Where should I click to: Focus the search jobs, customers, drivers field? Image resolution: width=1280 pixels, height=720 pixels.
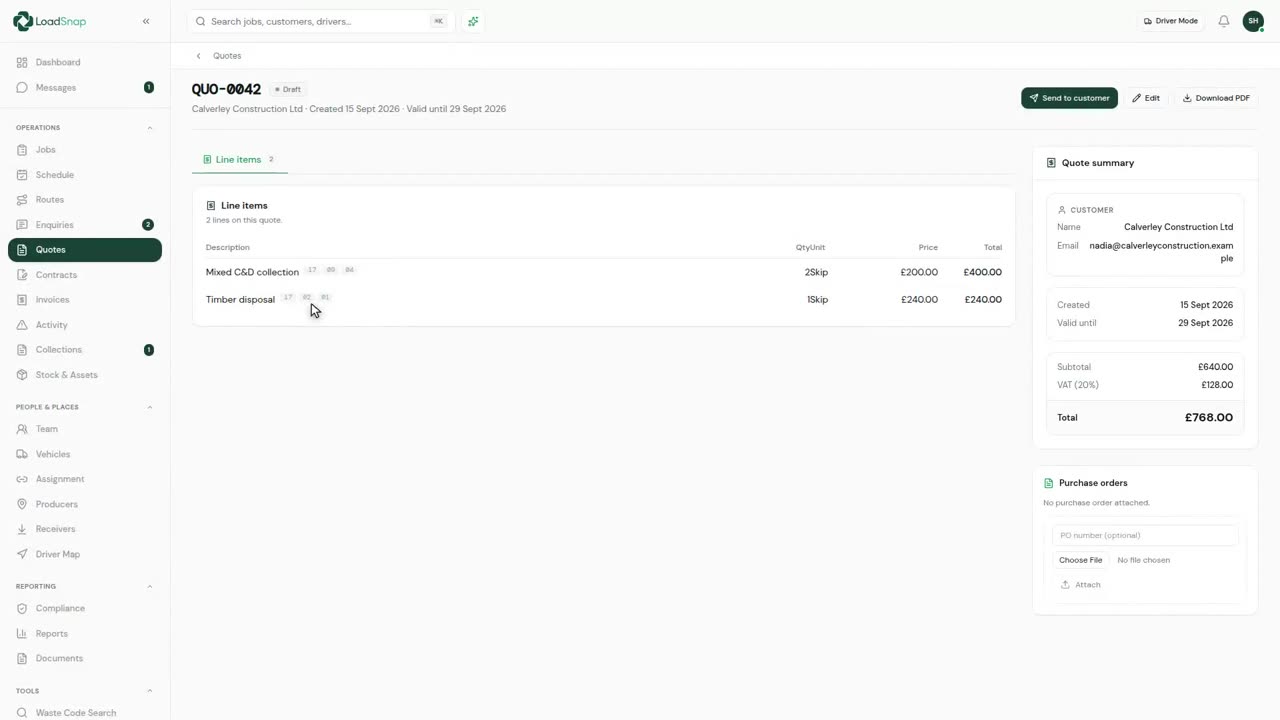321,21
